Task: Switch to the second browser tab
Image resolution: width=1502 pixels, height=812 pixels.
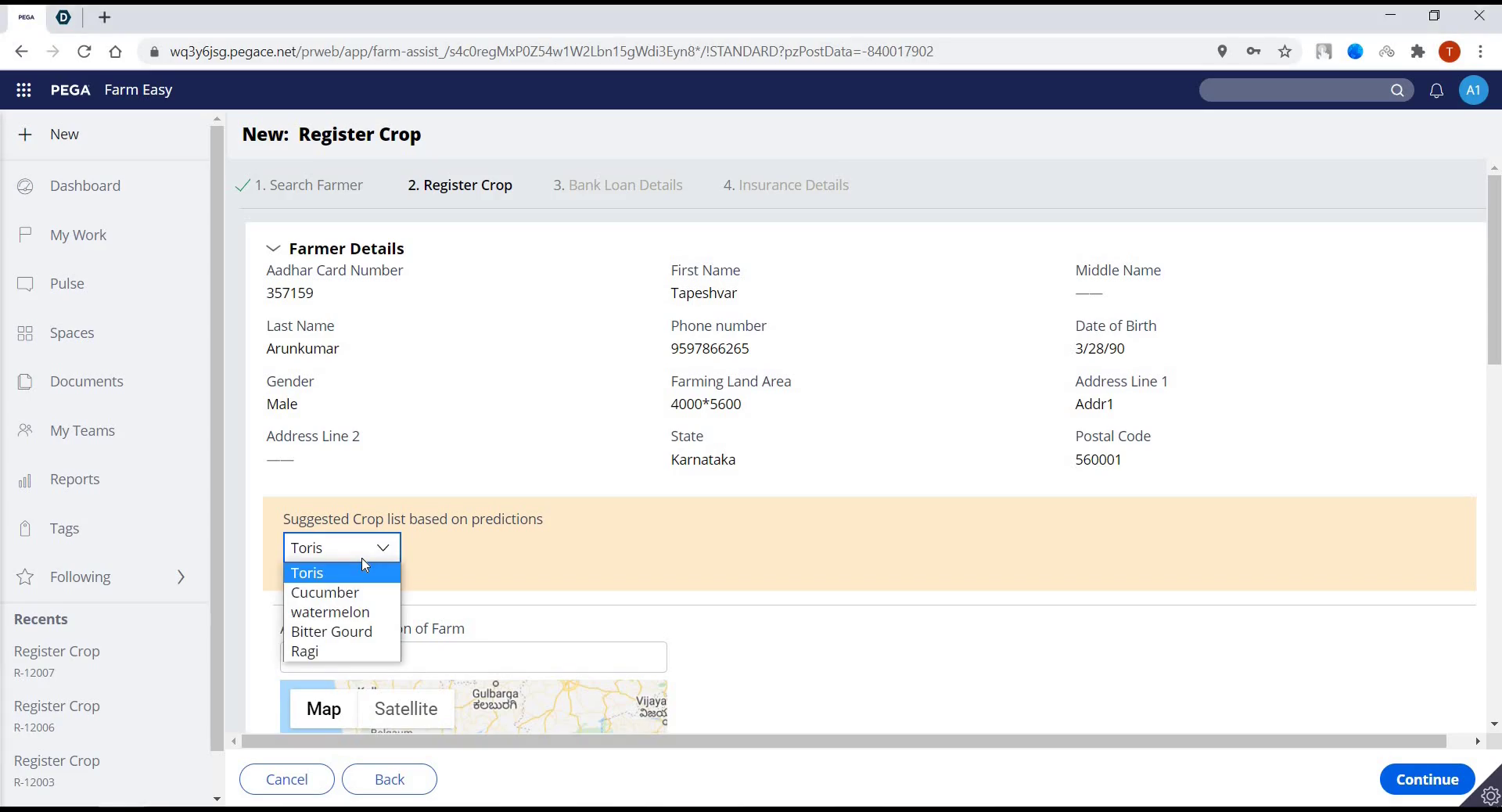Action: pyautogui.click(x=64, y=17)
